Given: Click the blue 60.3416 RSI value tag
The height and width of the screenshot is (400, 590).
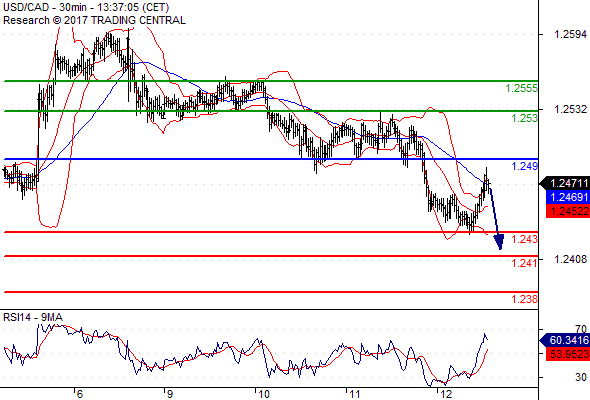Looking at the screenshot, I should (x=565, y=340).
